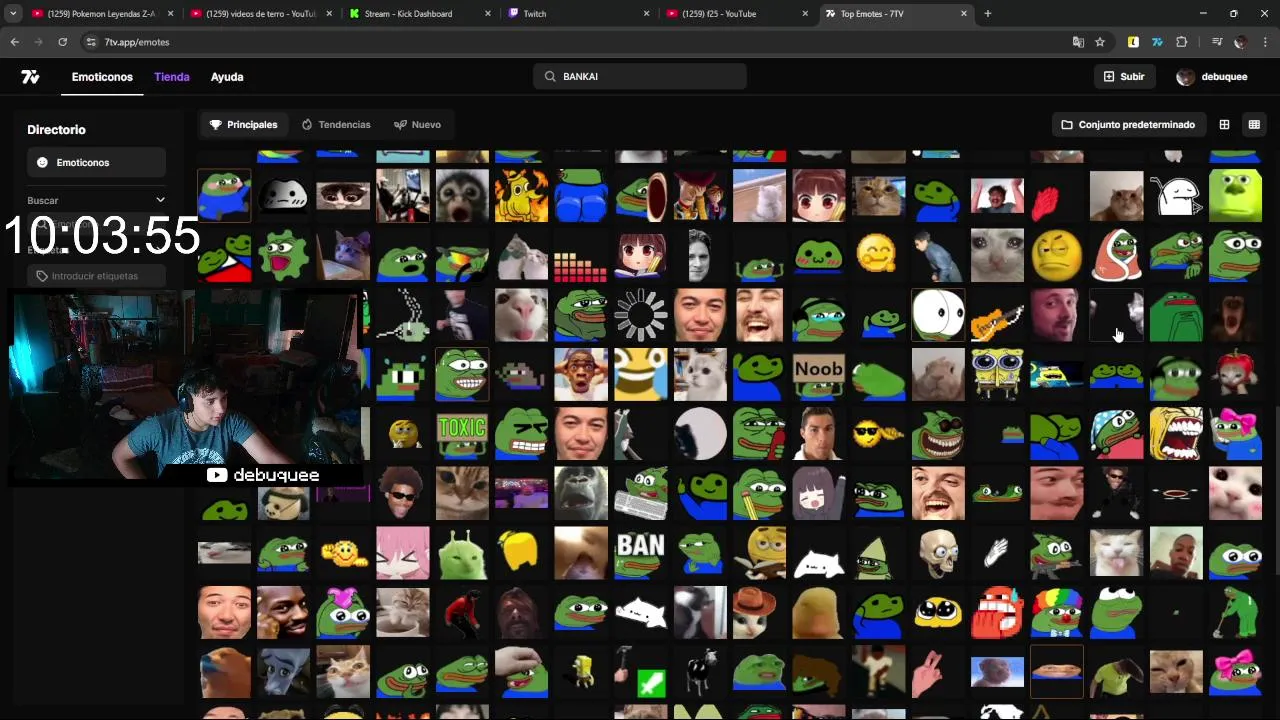The width and height of the screenshot is (1280, 720).
Task: Open the Chrome profile avatar
Action: click(1241, 42)
